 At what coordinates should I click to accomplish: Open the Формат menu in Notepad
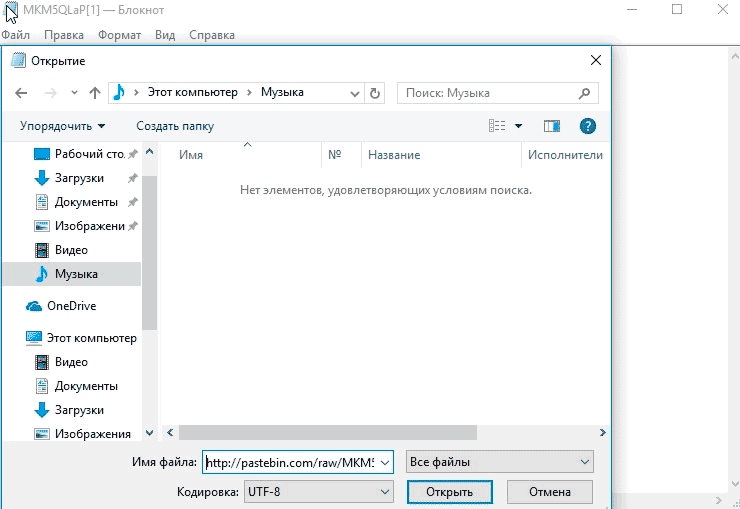point(120,35)
